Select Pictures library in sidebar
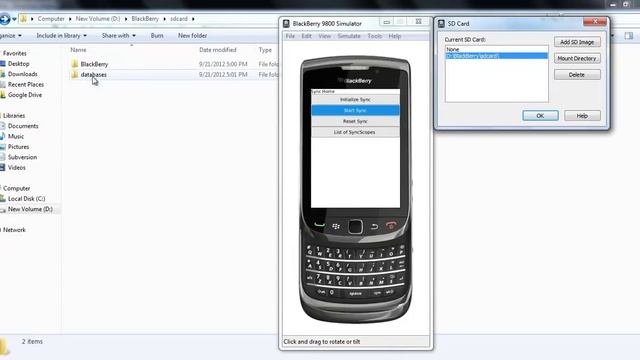 [x=18, y=147]
